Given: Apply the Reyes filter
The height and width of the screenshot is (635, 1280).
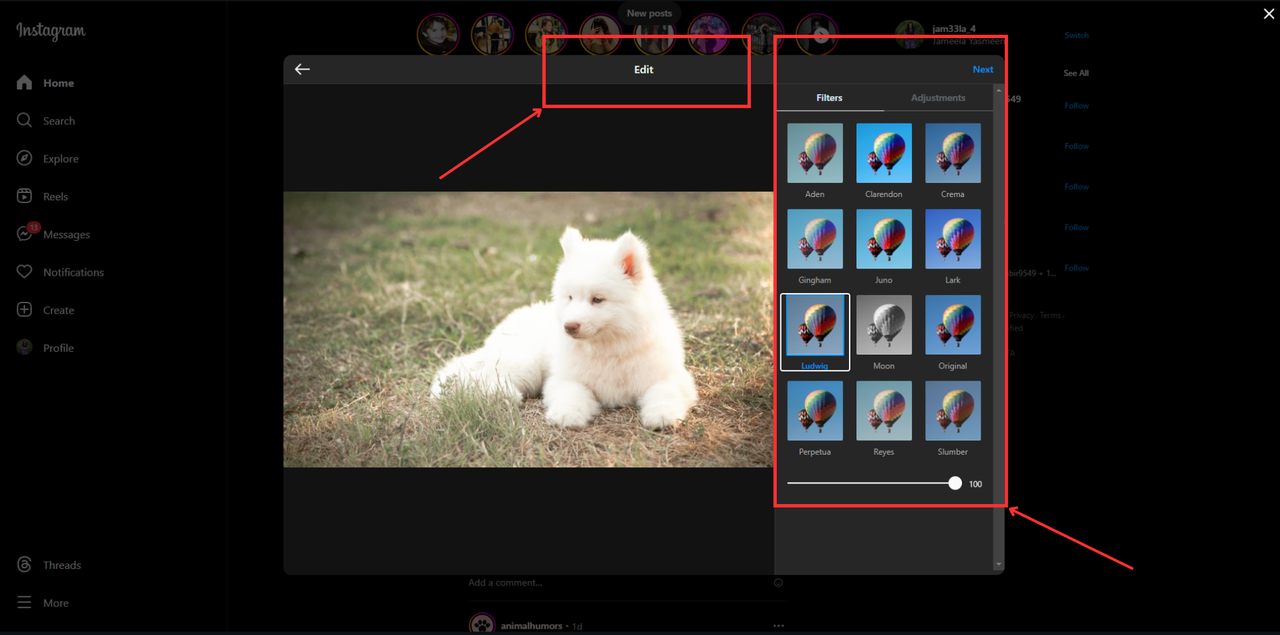Looking at the screenshot, I should point(884,411).
